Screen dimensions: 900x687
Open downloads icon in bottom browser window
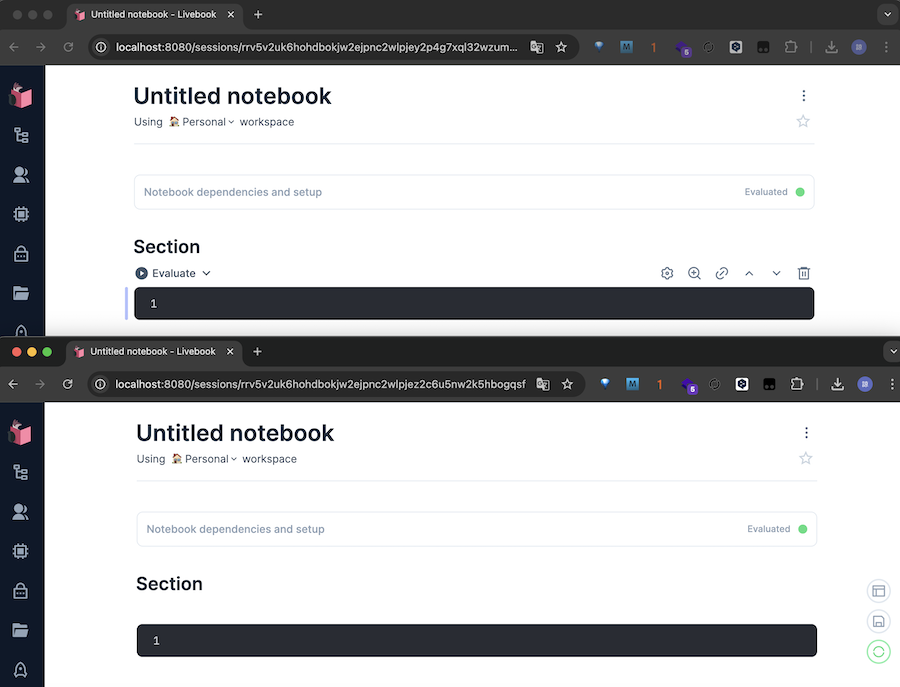(x=837, y=384)
